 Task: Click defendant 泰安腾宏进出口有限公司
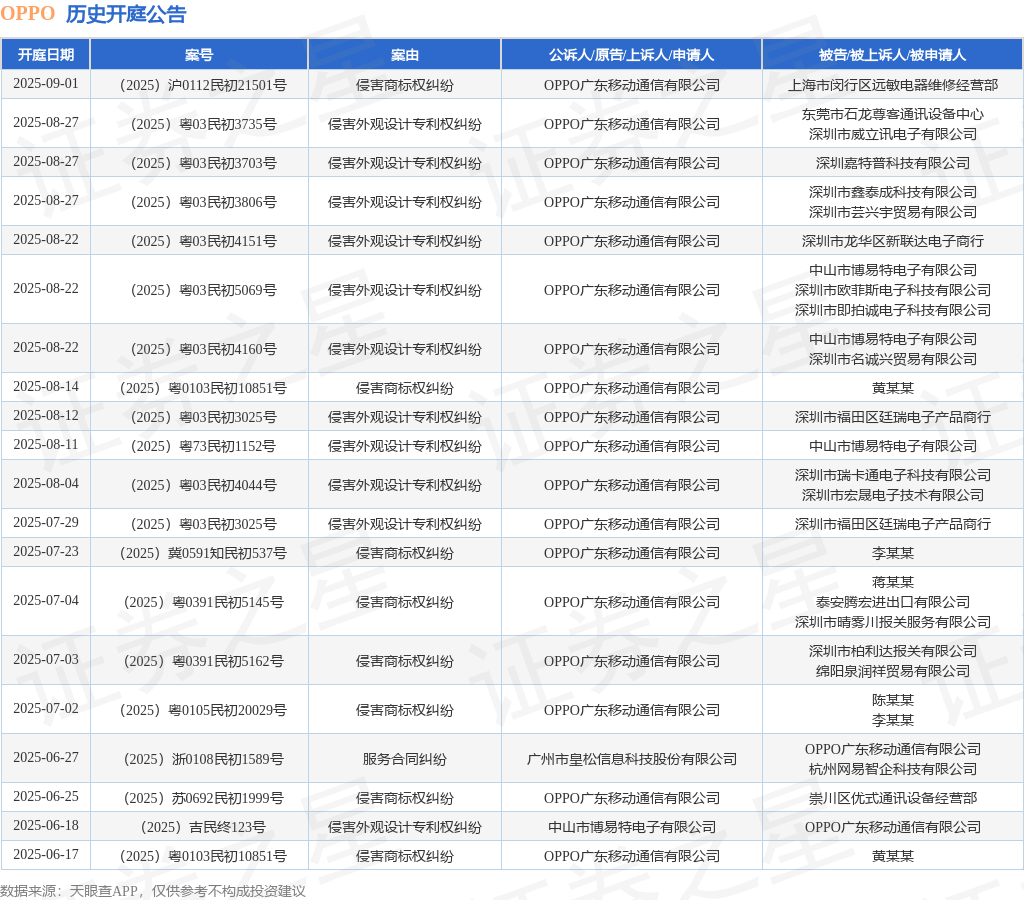pos(893,602)
